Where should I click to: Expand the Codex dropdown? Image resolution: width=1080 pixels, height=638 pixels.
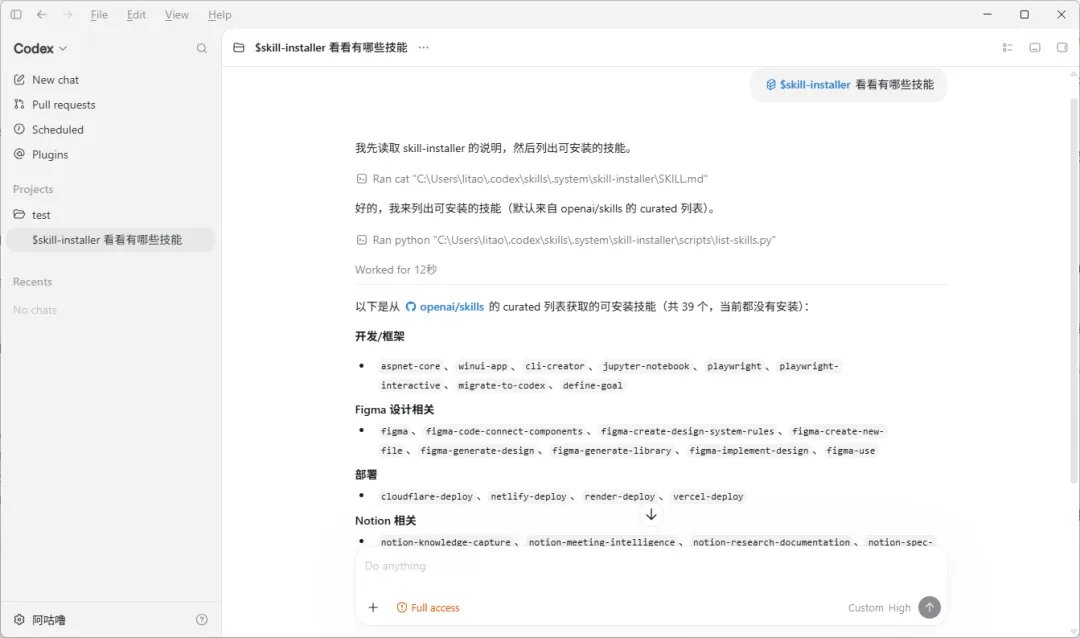click(x=40, y=48)
